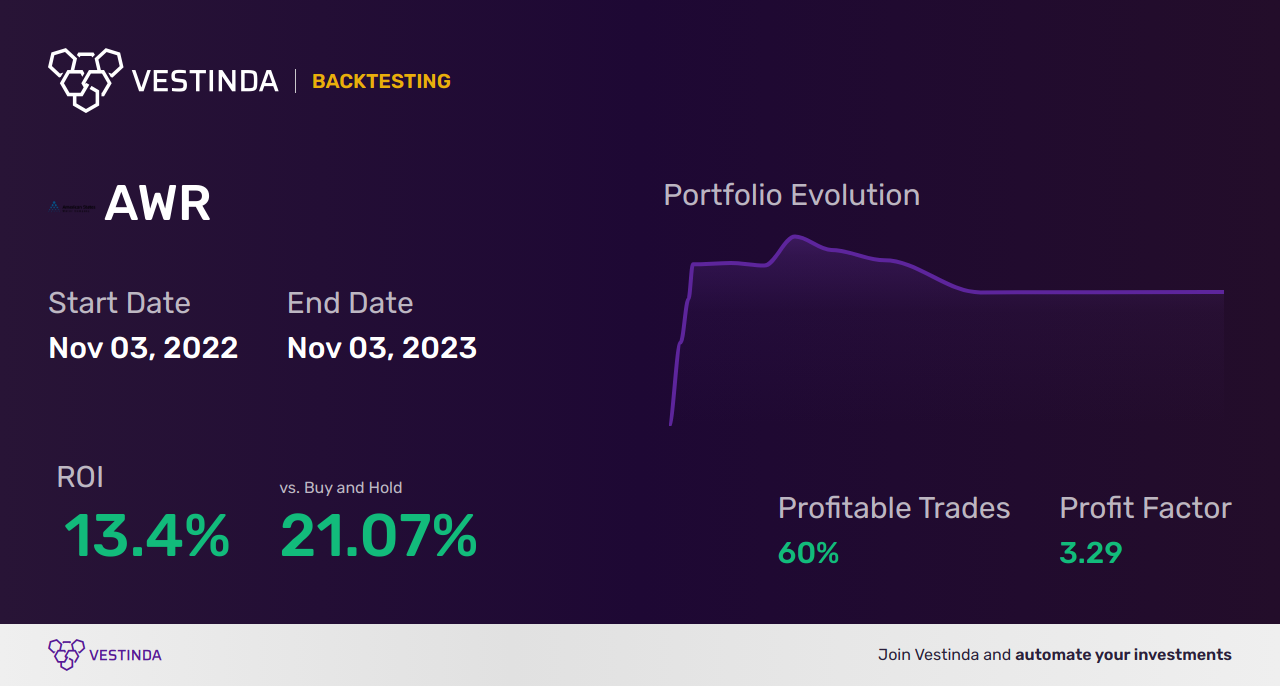Click the Profitable Trades 60% value
Viewport: 1280px width, 686px height.
[808, 553]
